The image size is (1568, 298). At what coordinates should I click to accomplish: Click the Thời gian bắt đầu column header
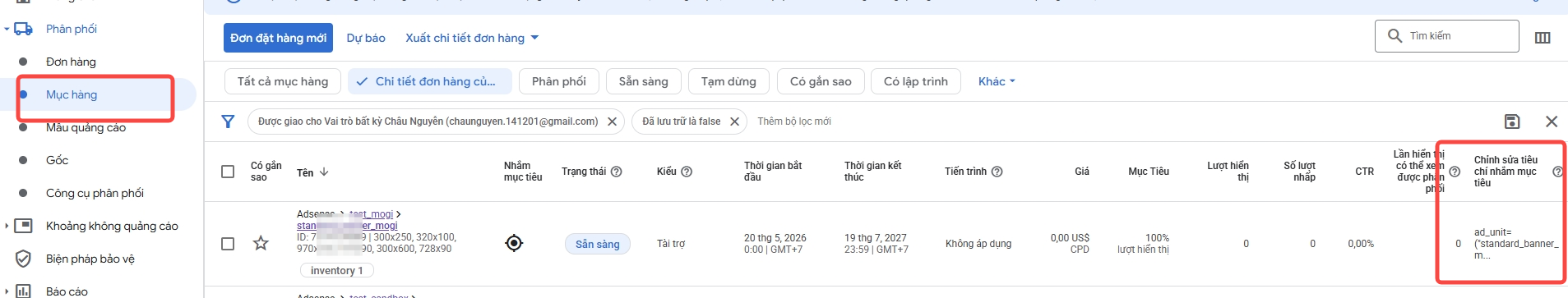[773, 172]
